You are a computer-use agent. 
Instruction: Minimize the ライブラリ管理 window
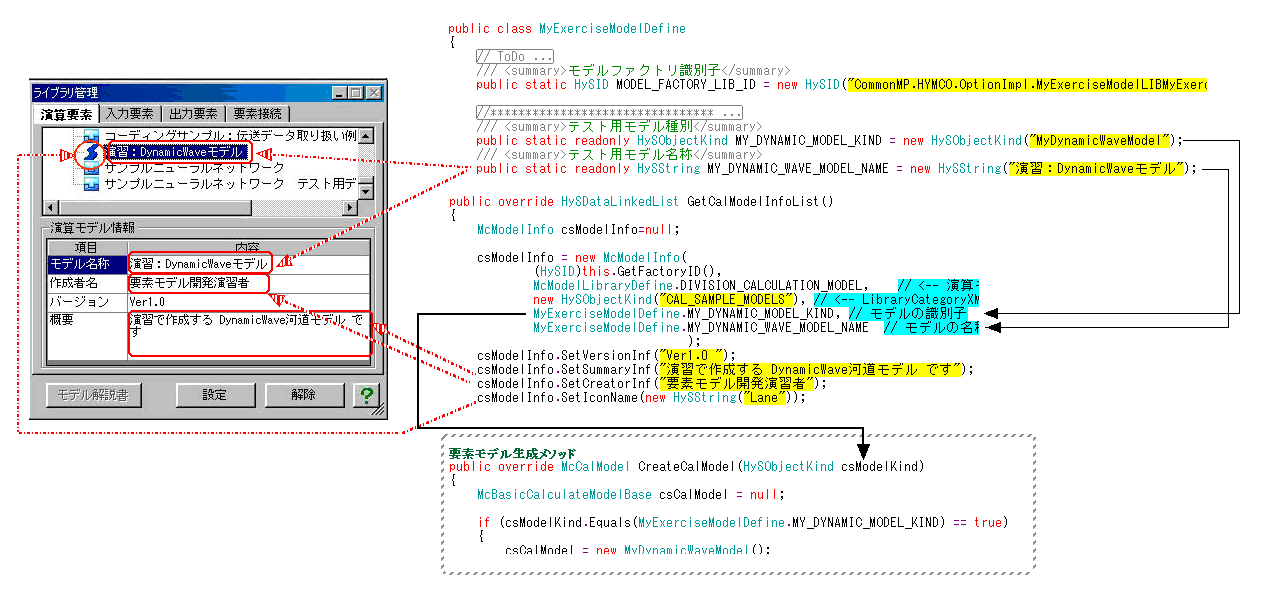pyautogui.click(x=339, y=92)
